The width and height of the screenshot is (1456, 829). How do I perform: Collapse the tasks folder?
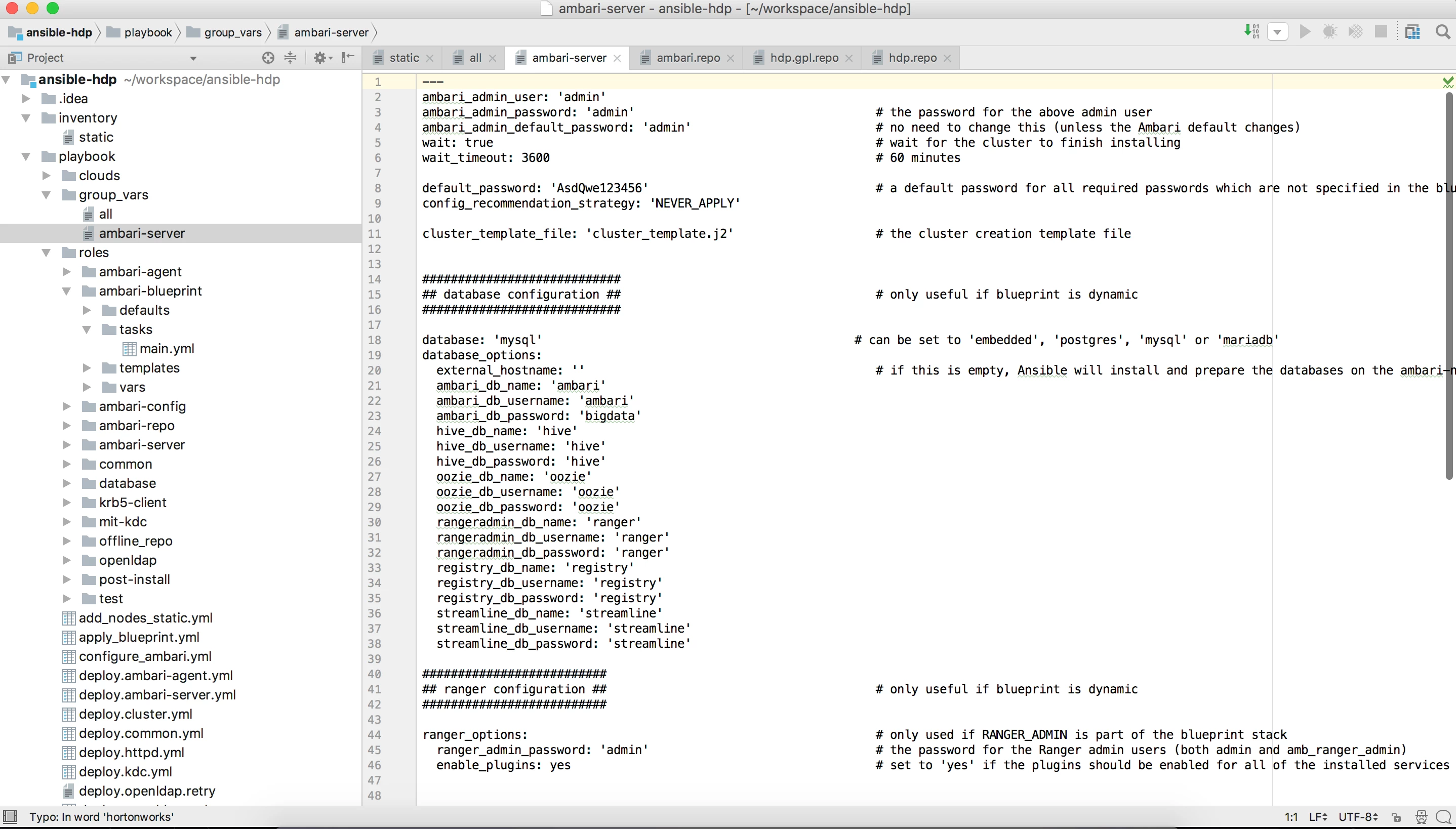click(87, 329)
